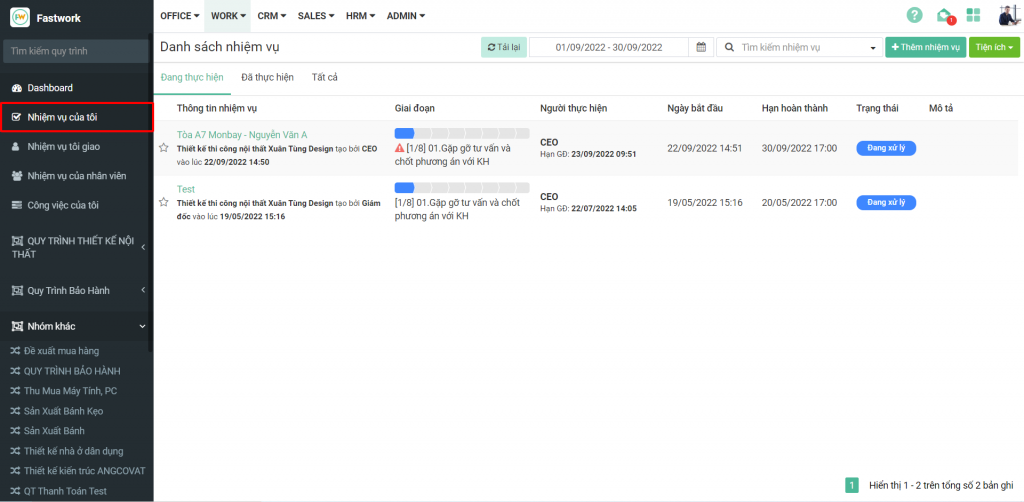The image size is (1024, 502).
Task: Click the Fastwork logo icon
Action: point(20,17)
